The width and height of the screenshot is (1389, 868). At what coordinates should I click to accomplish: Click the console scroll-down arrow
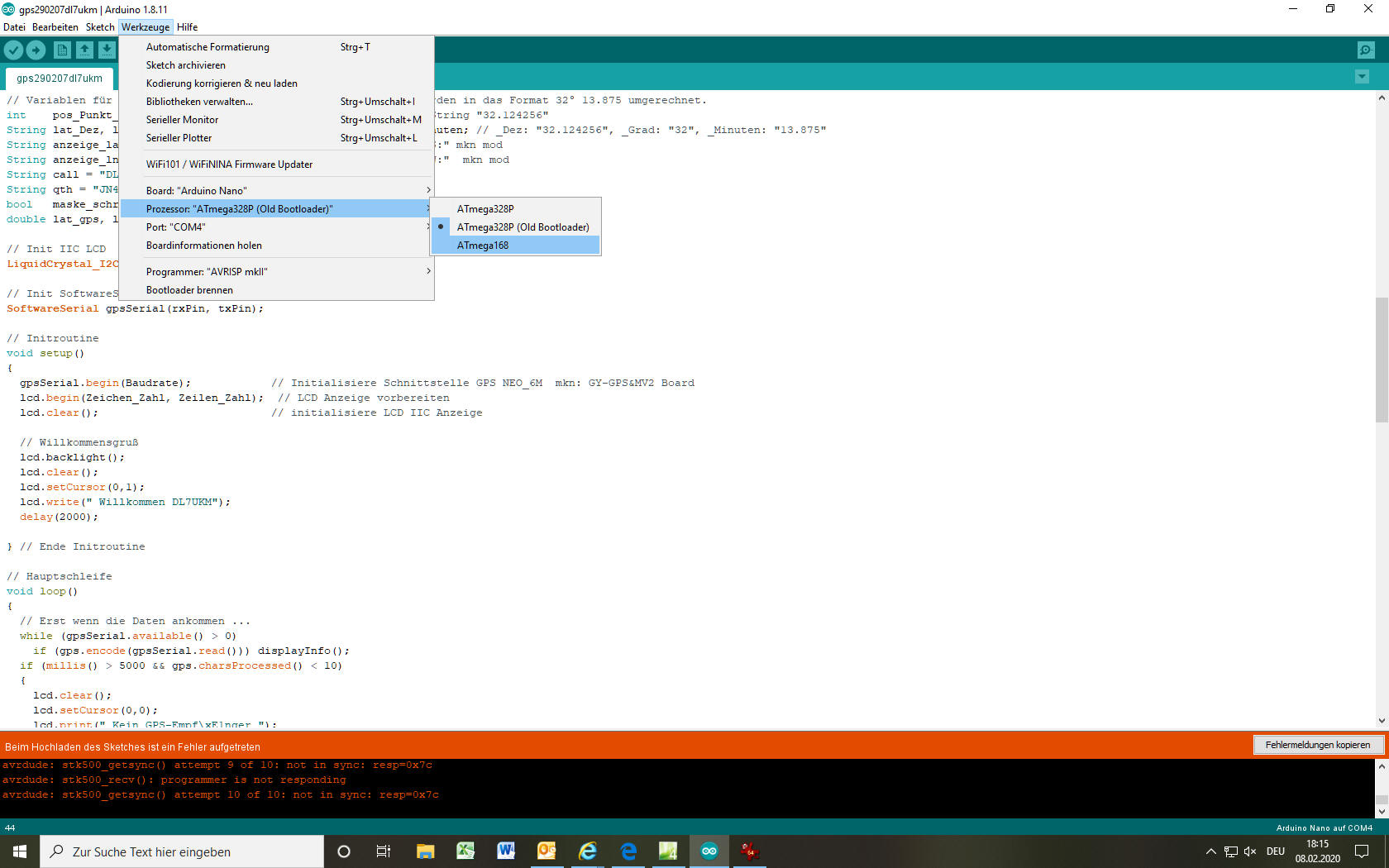1382,812
